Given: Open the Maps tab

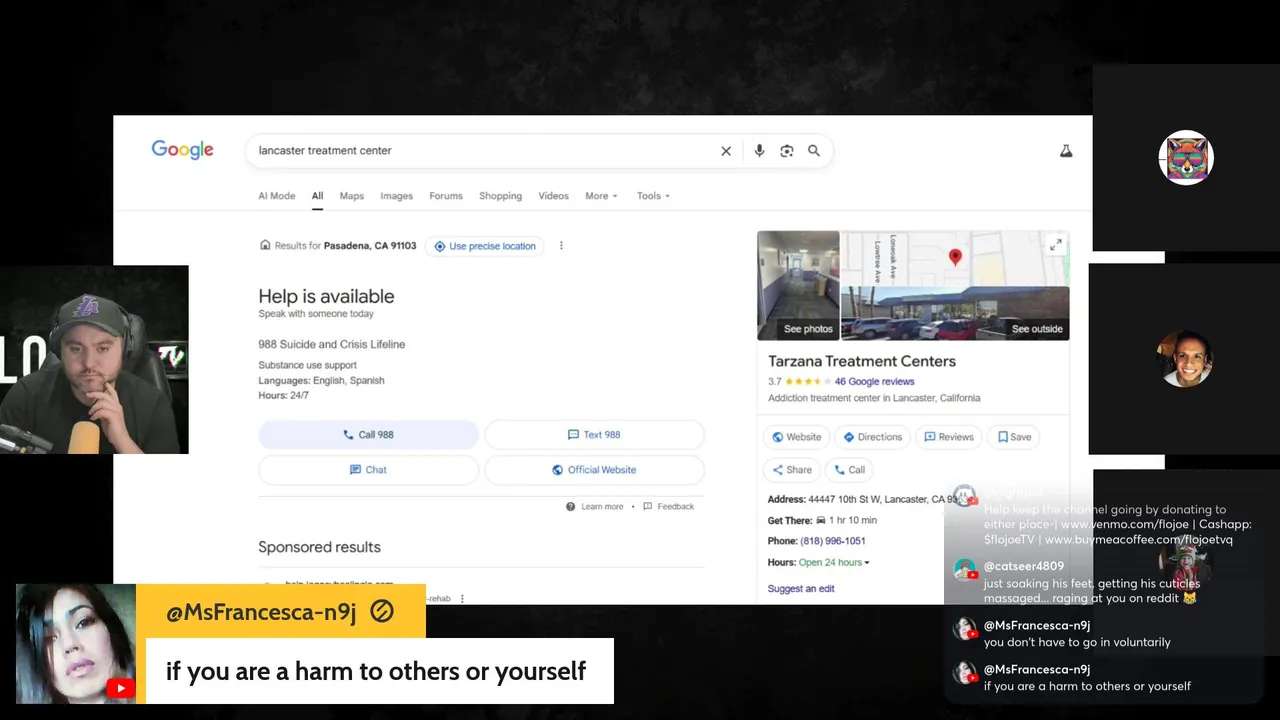Looking at the screenshot, I should (x=352, y=196).
